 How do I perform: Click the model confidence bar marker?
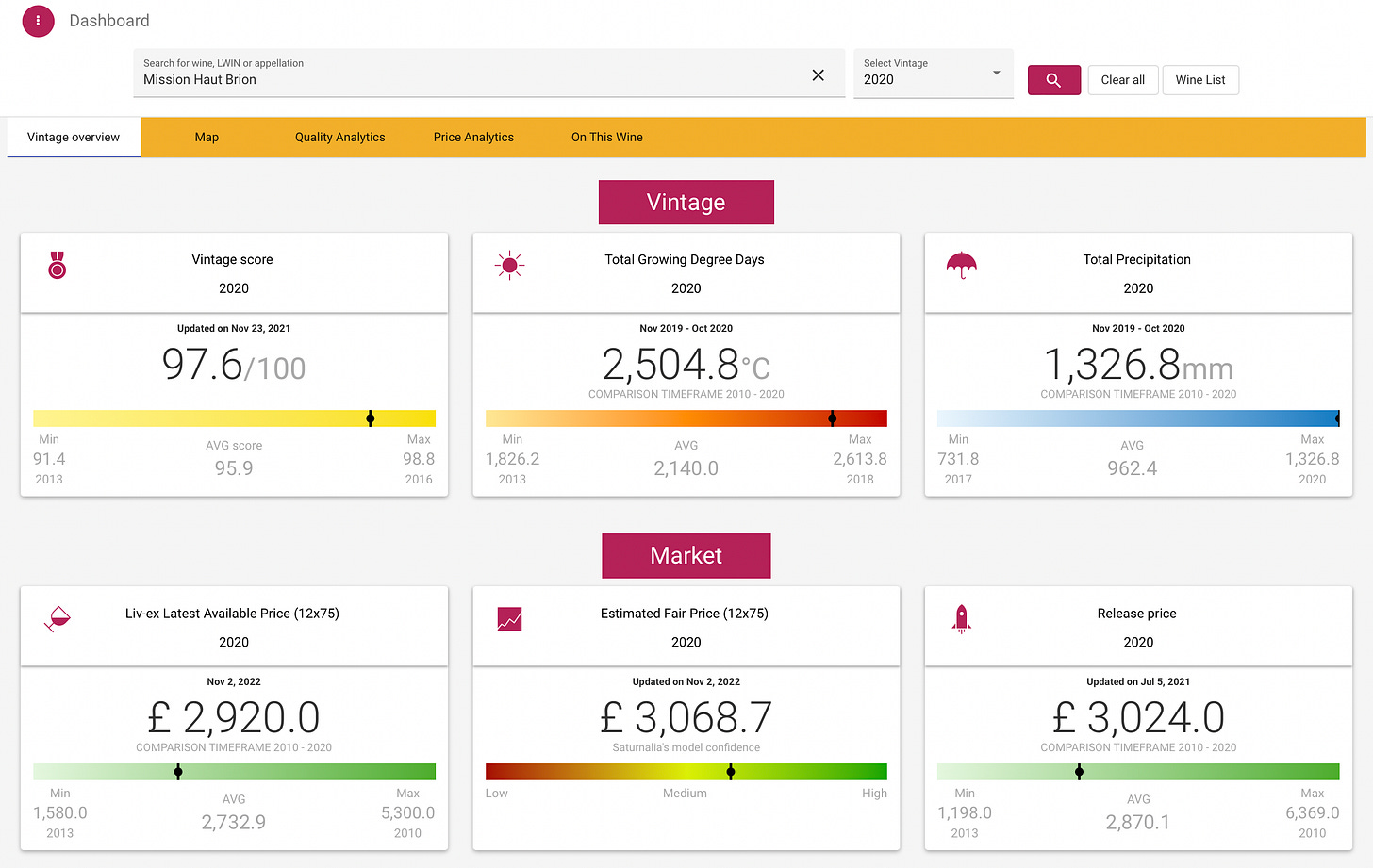pyautogui.click(x=730, y=772)
